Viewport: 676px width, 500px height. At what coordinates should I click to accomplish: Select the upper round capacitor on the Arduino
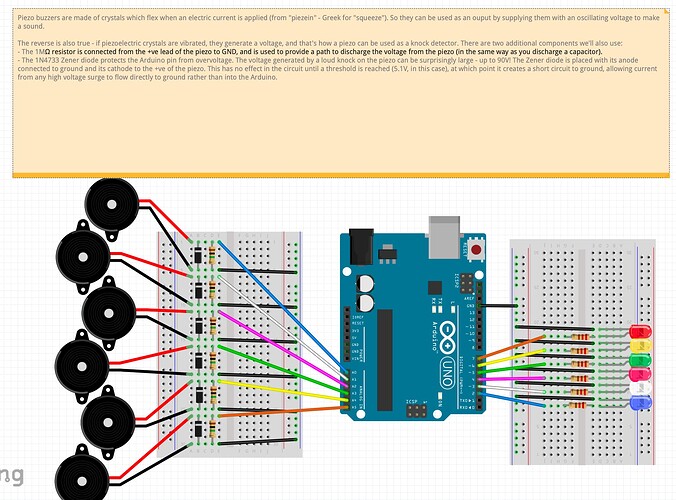coord(365,284)
